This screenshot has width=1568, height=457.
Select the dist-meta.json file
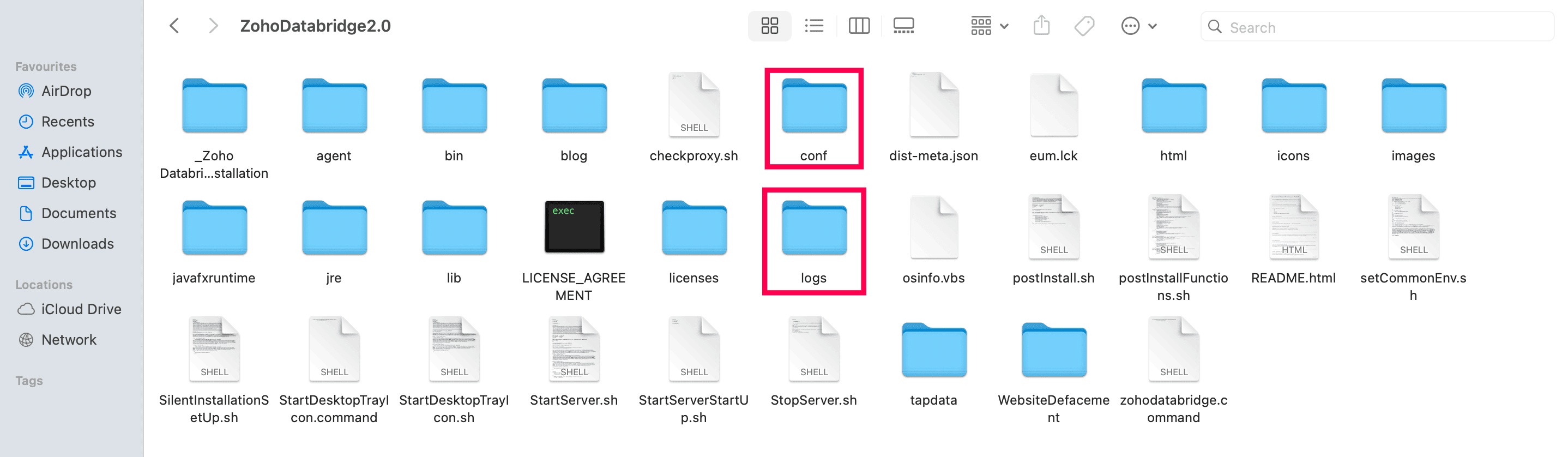click(x=934, y=104)
